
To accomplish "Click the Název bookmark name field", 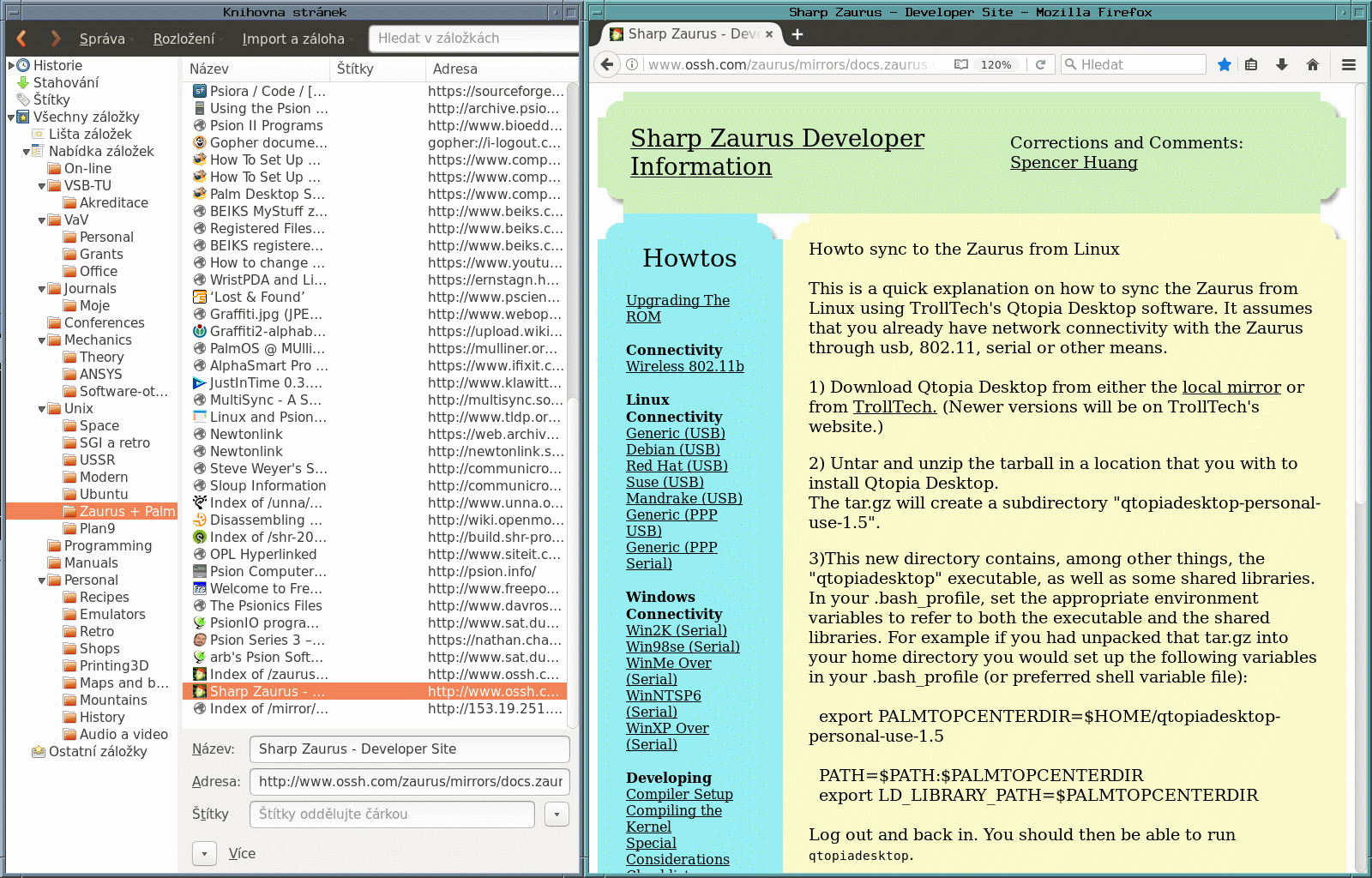I will coord(409,749).
